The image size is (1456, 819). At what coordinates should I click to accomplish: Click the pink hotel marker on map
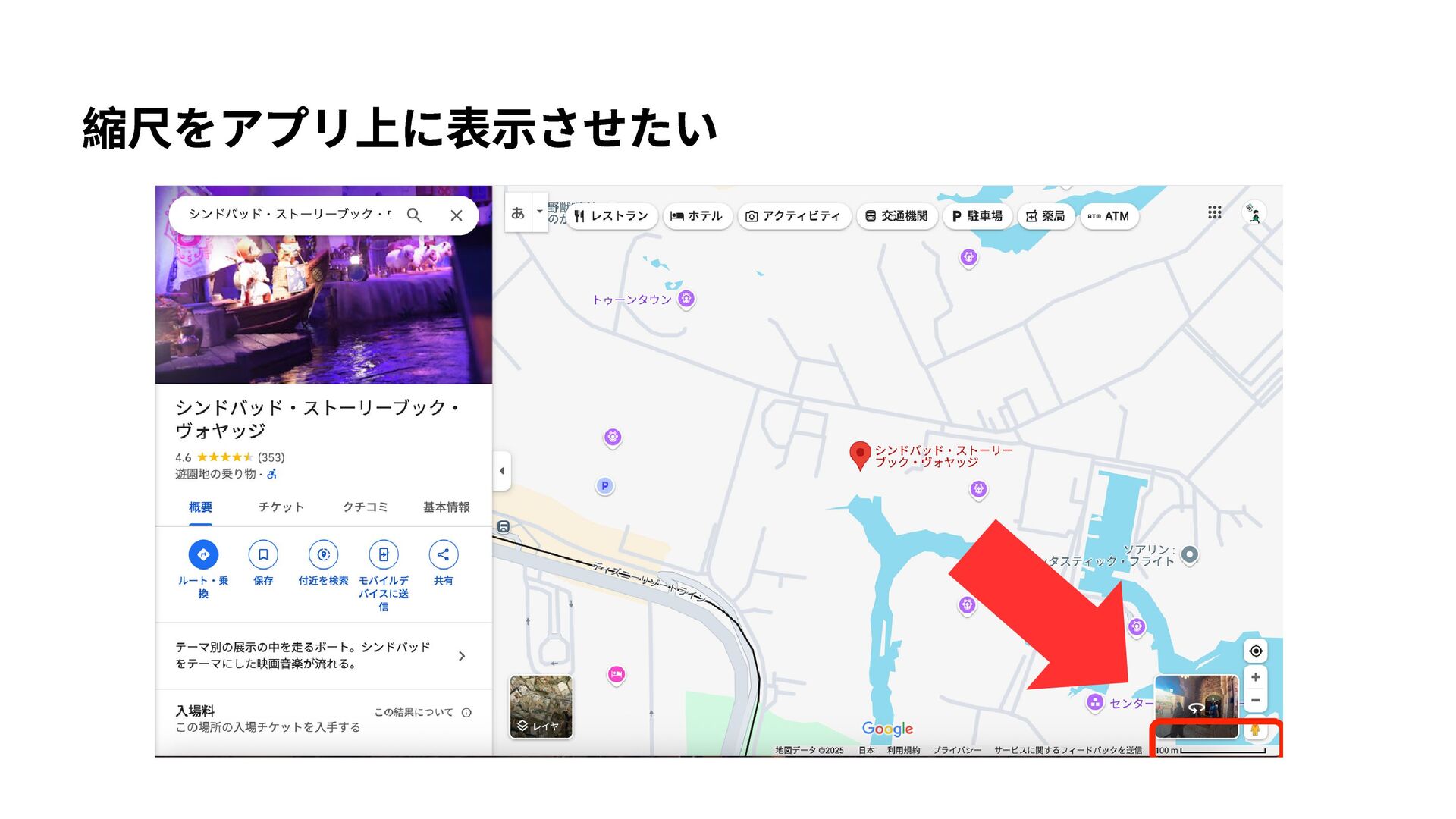[x=617, y=674]
